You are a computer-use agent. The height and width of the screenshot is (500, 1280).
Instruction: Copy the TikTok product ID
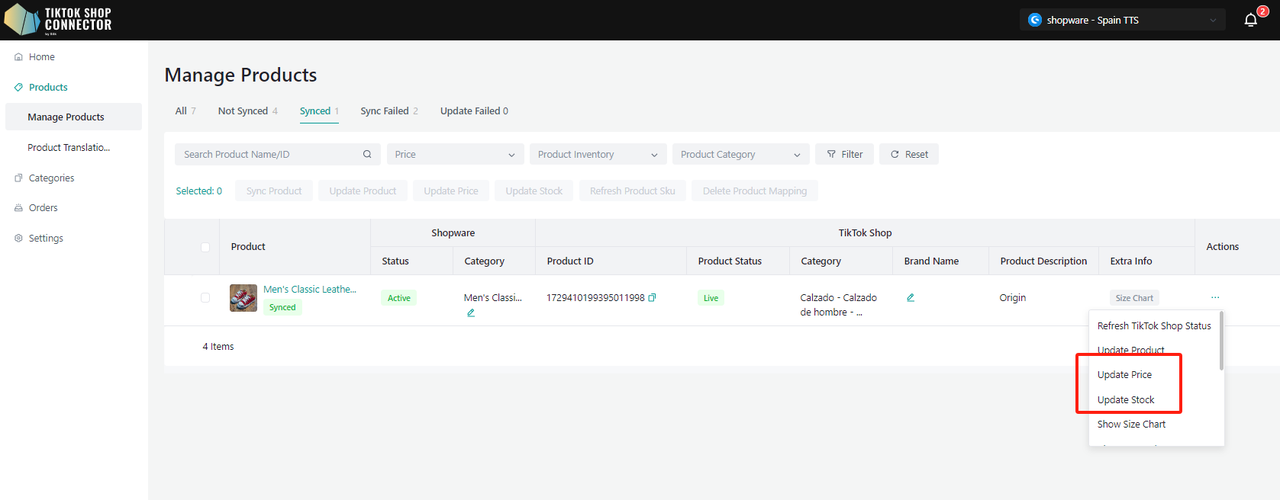pyautogui.click(x=652, y=298)
